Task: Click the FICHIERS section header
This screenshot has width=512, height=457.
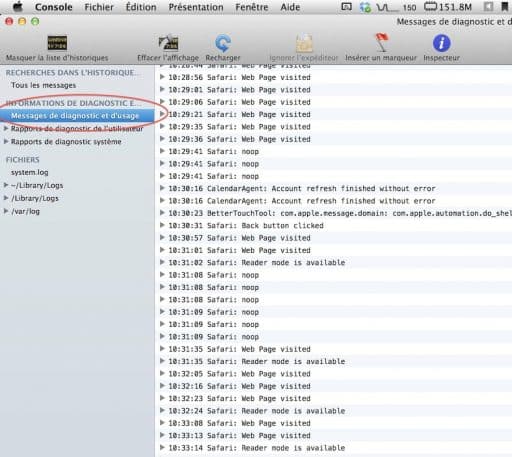Action: pyautogui.click(x=22, y=160)
